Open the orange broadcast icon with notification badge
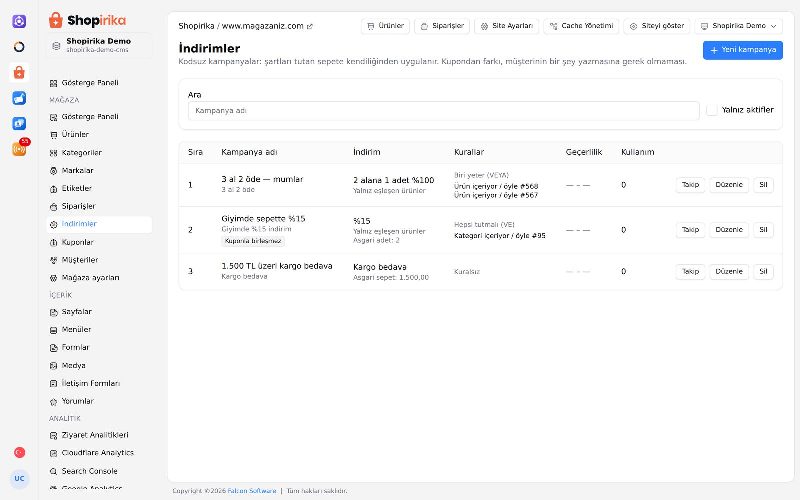The height and width of the screenshot is (500, 800). coord(19,149)
